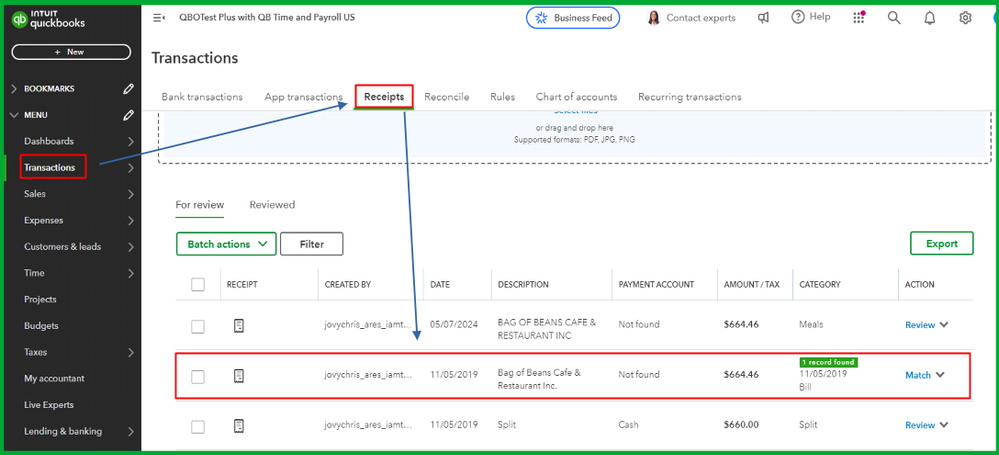The image size is (999, 455).
Task: Open the Reconcile tab
Action: click(447, 97)
